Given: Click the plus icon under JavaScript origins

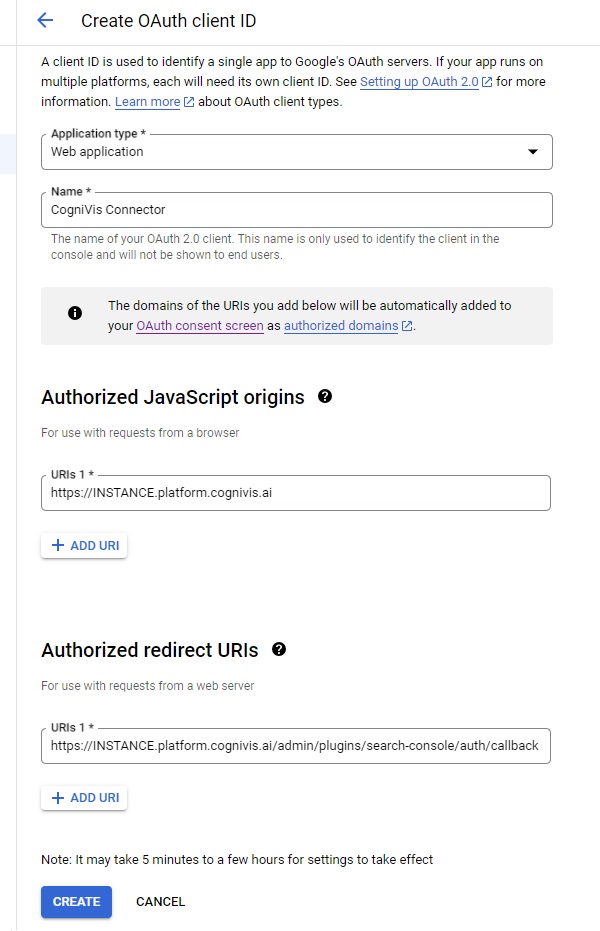Looking at the screenshot, I should click(58, 546).
